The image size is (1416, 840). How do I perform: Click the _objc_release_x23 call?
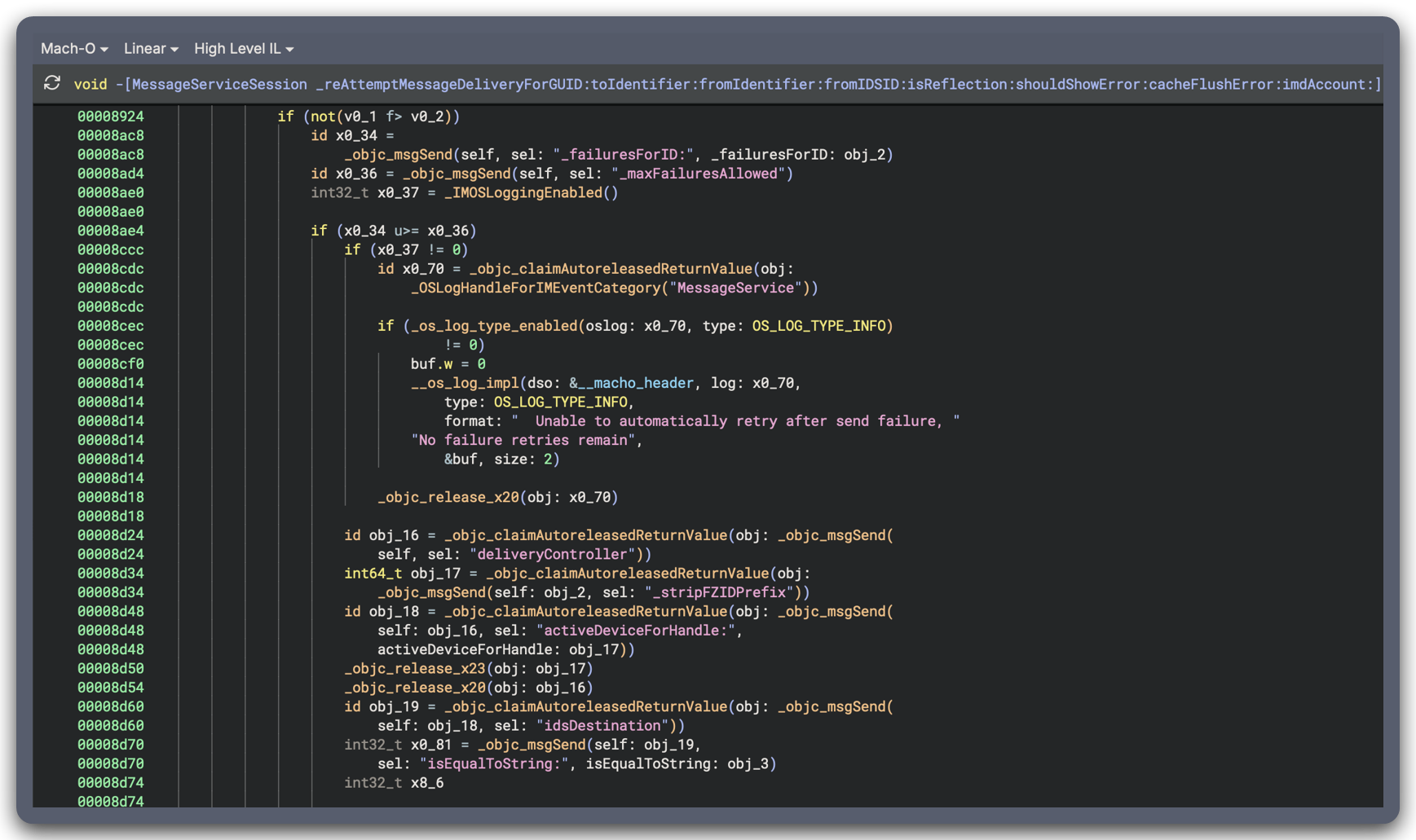[414, 669]
